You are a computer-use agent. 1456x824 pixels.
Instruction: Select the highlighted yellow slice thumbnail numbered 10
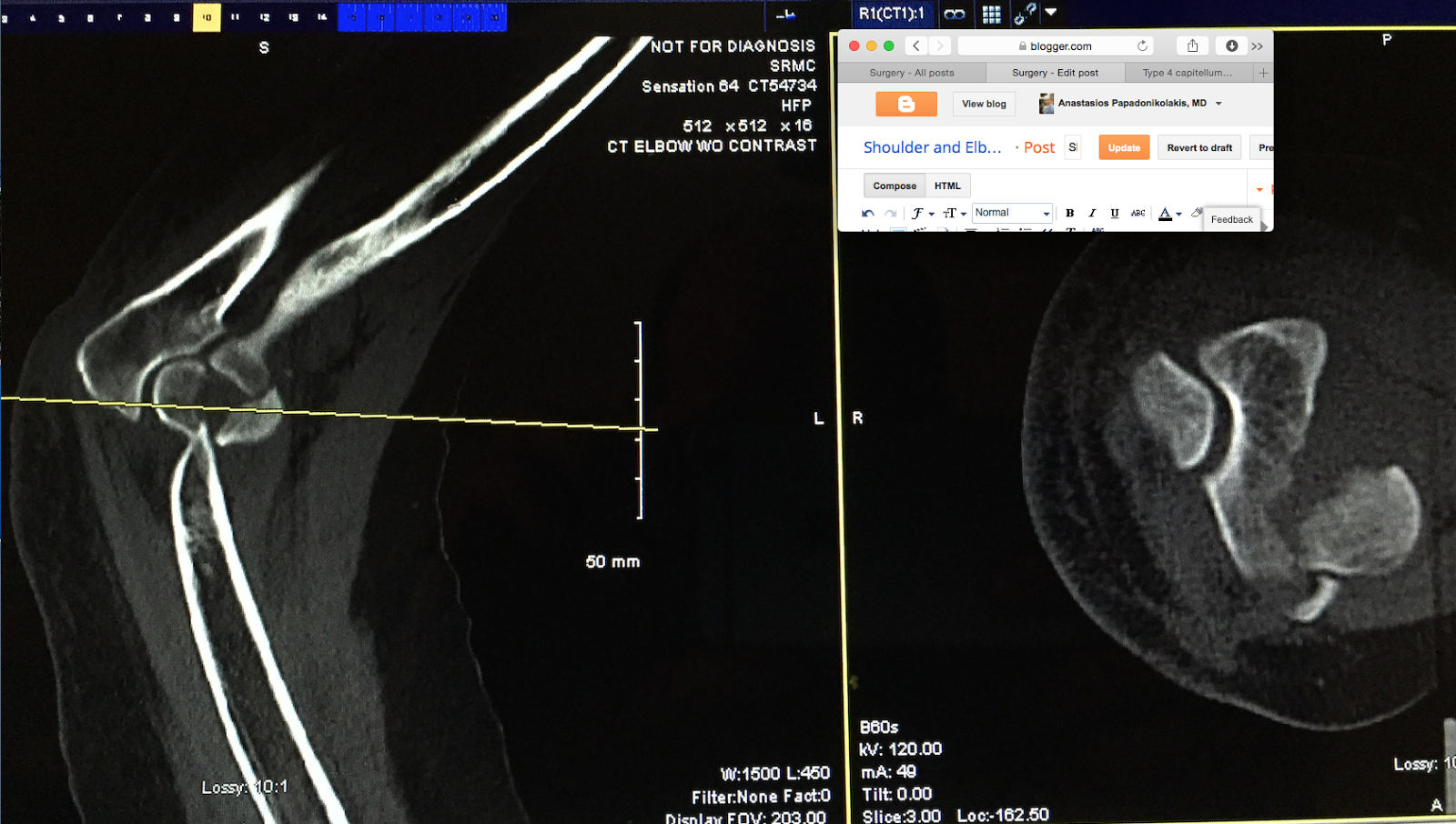click(207, 16)
